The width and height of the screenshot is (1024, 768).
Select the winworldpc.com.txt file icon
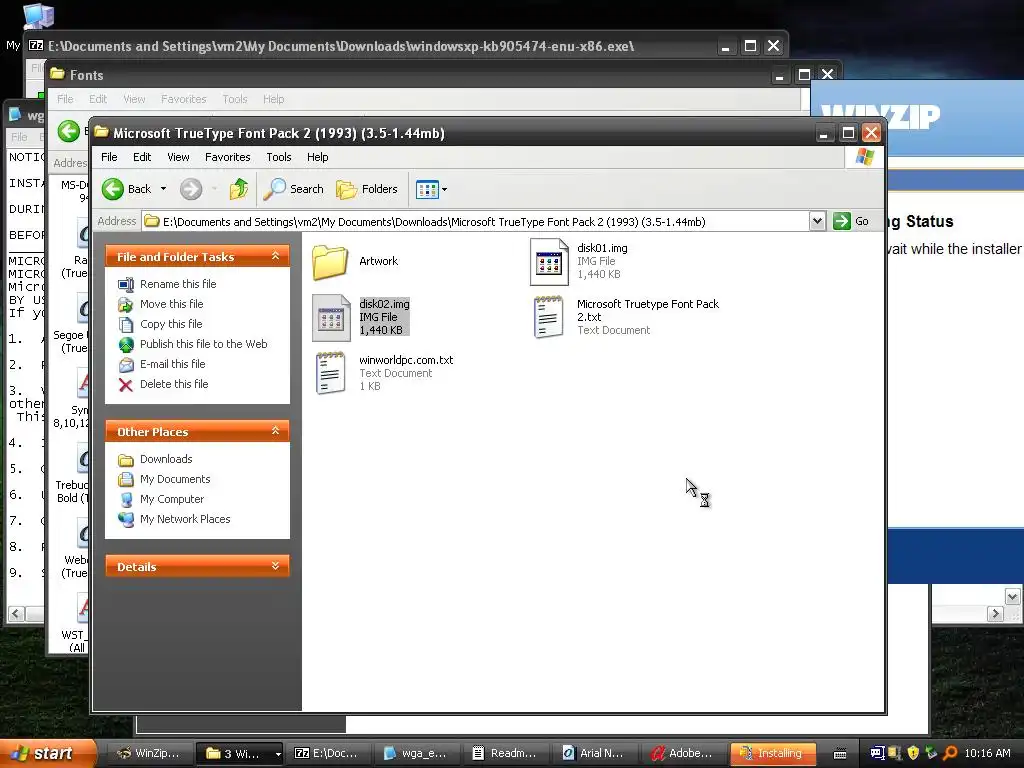(x=330, y=373)
